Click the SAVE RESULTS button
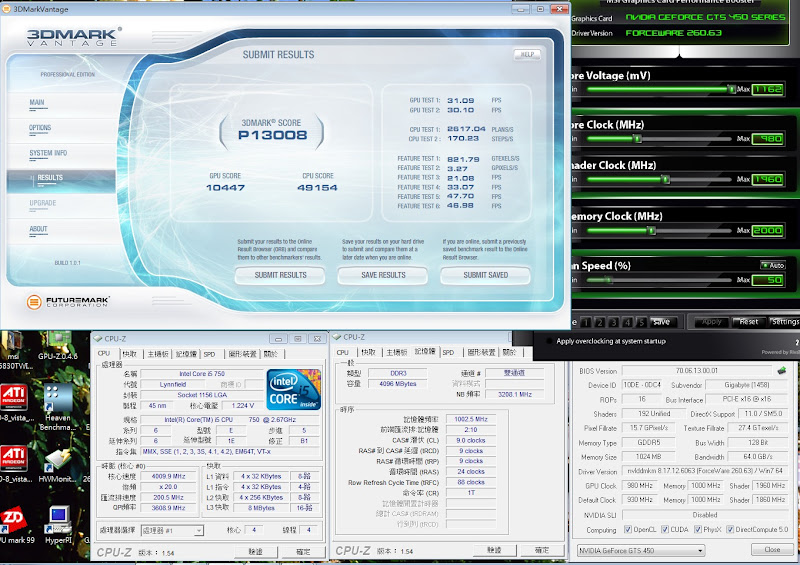Screen dimensions: 800x565 point(383,275)
